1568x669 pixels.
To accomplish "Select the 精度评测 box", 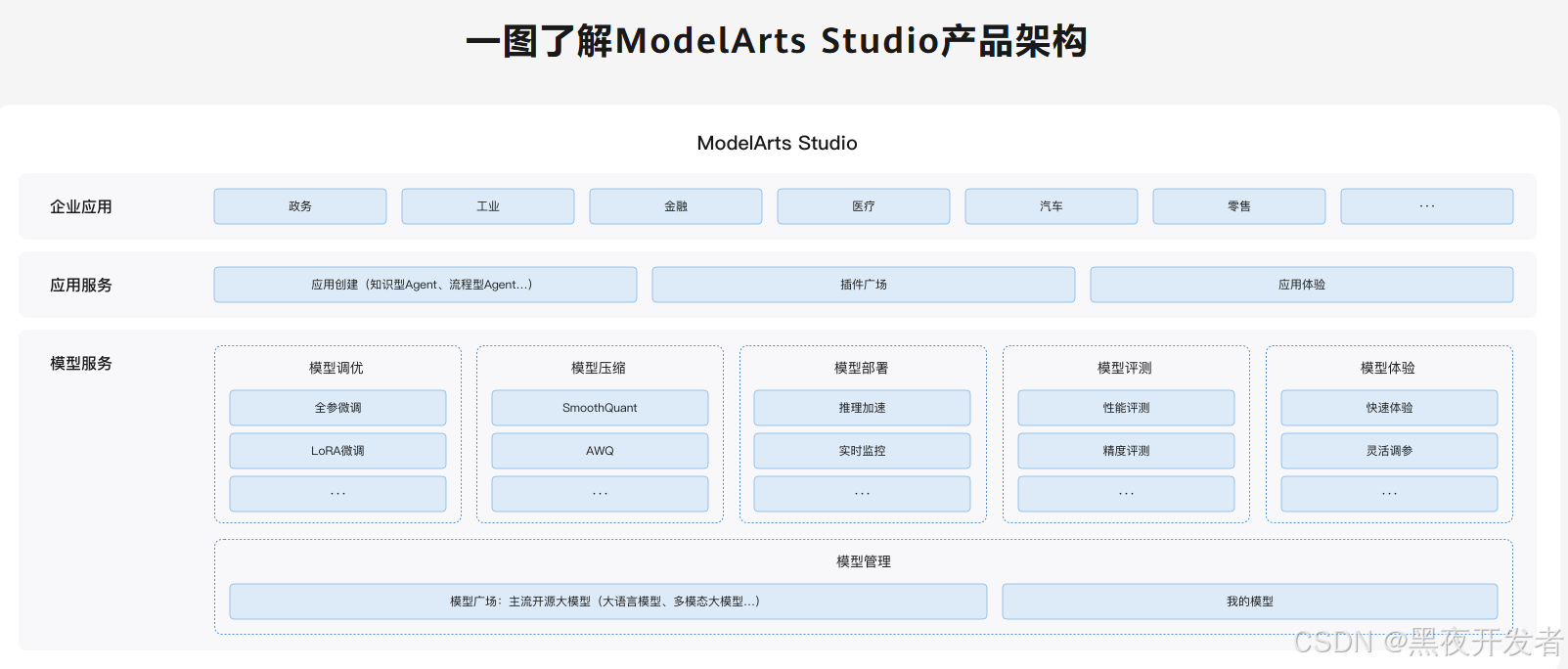I will 1126,451.
